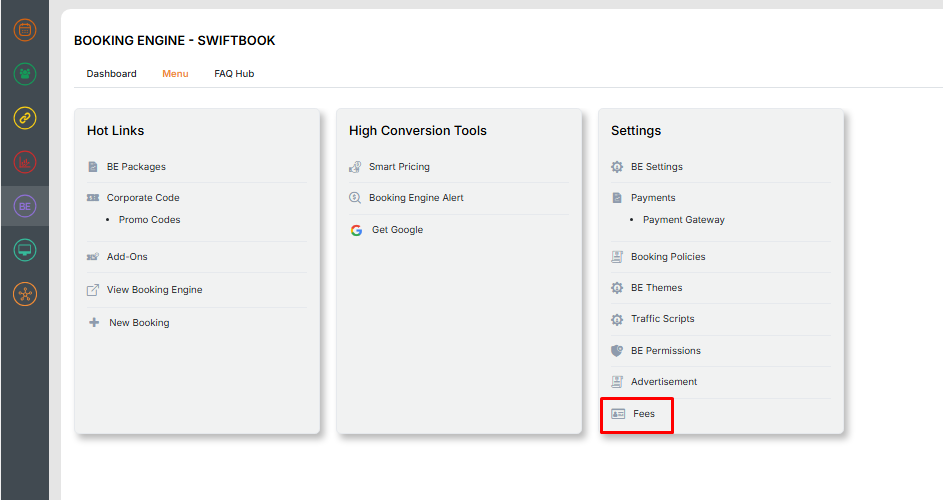Viewport: 943px width, 500px height.
Task: Open the FAQ Hub tab
Action: 234,74
